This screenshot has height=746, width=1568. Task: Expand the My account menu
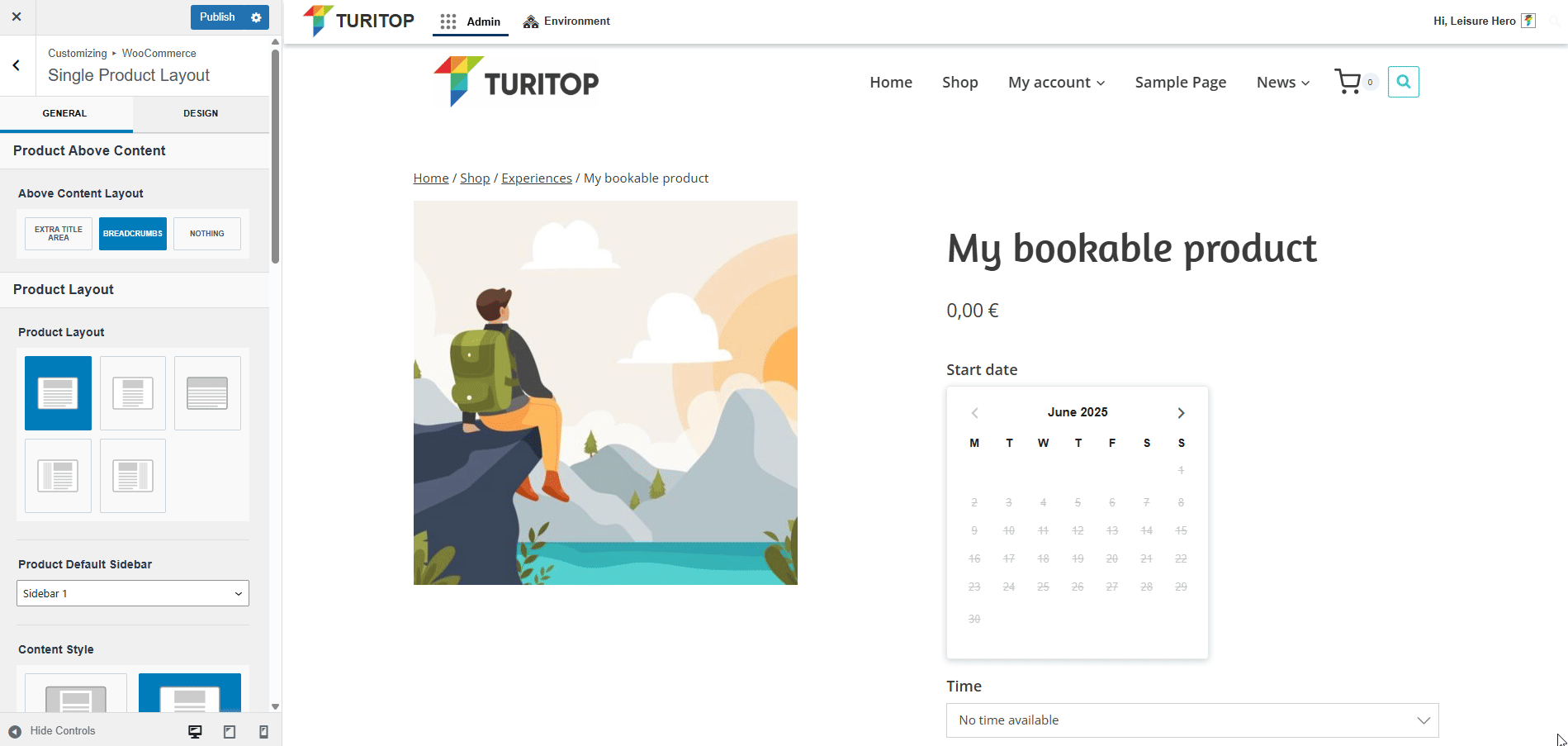[x=1056, y=82]
